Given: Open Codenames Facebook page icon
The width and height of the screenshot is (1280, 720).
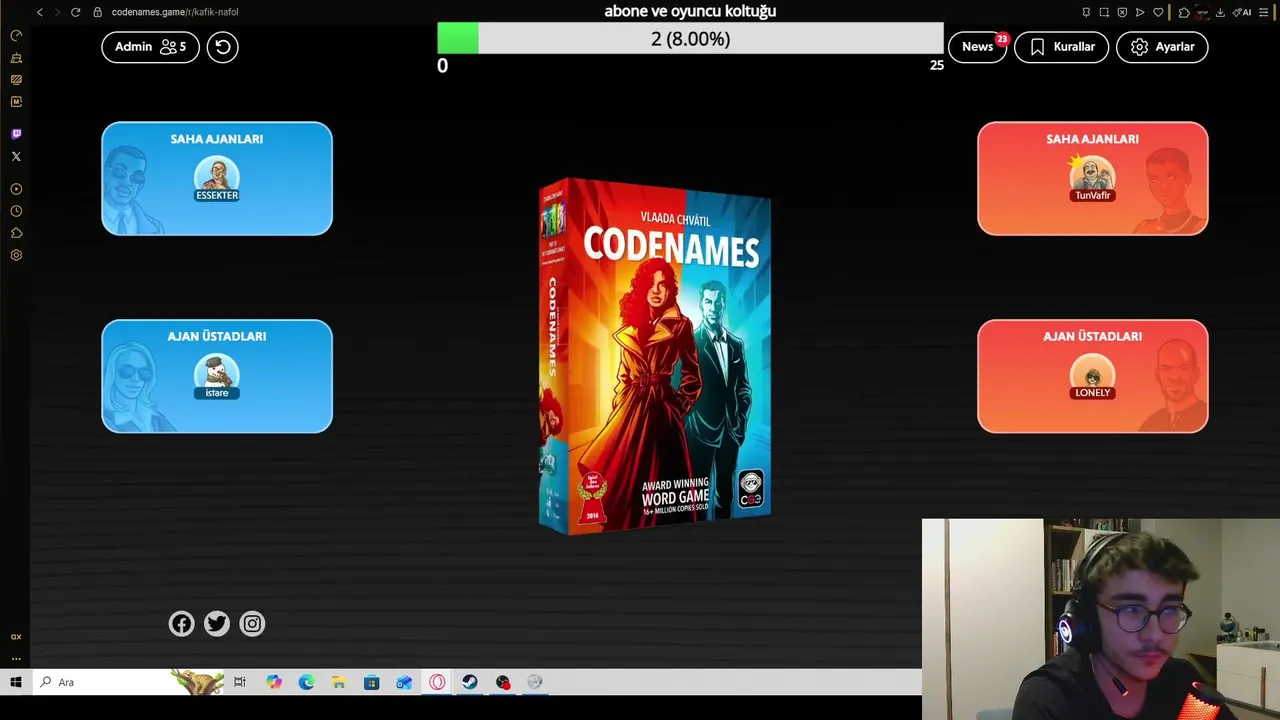Looking at the screenshot, I should 181,624.
